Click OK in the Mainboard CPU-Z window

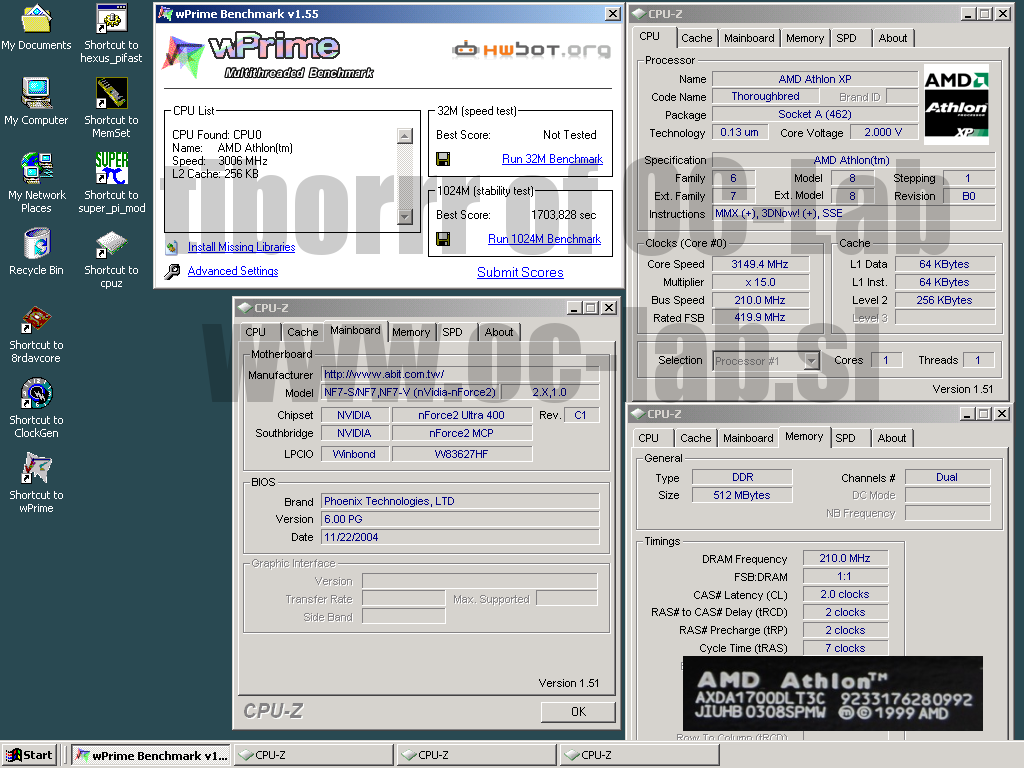pos(578,712)
